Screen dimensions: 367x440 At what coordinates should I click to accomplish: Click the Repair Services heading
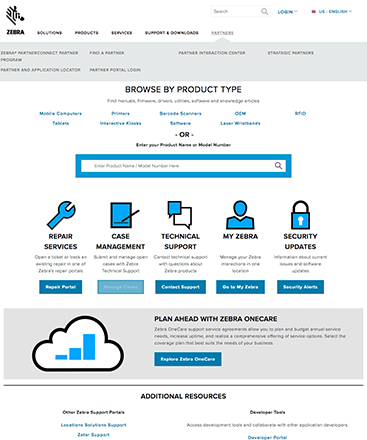[x=60, y=241]
